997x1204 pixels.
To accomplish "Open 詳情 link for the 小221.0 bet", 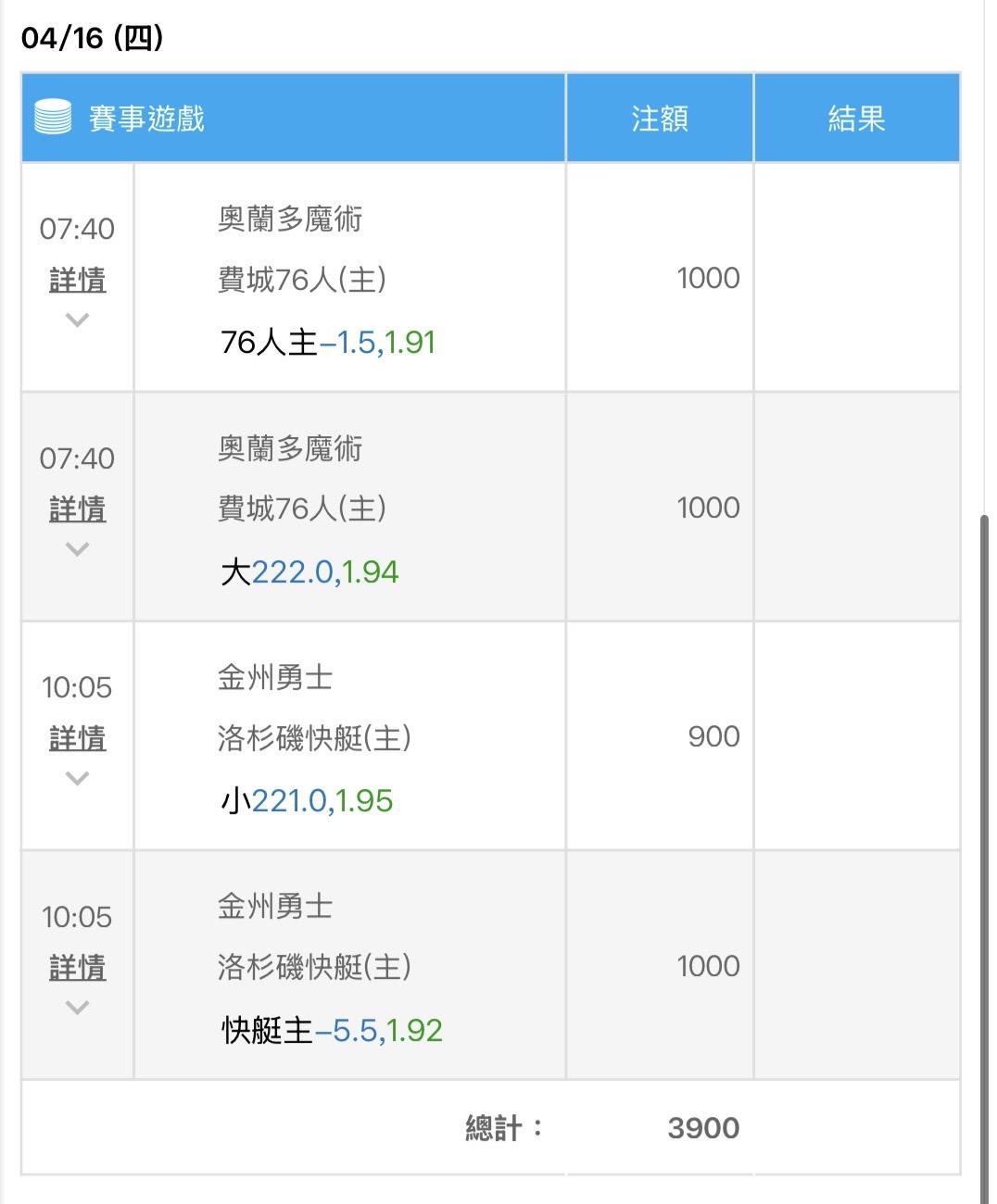I will tap(78, 738).
